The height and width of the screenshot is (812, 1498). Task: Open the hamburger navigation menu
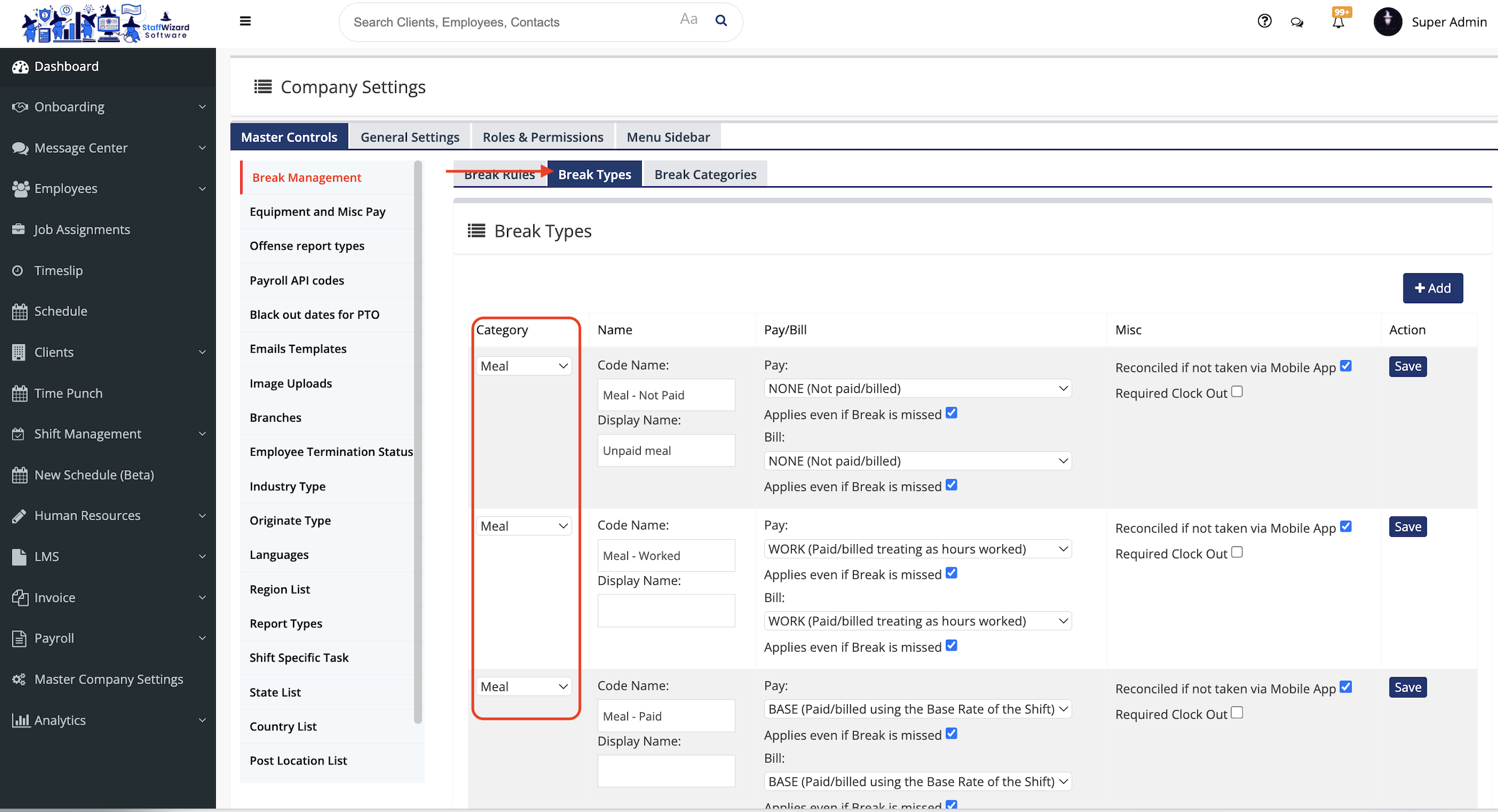coord(245,21)
